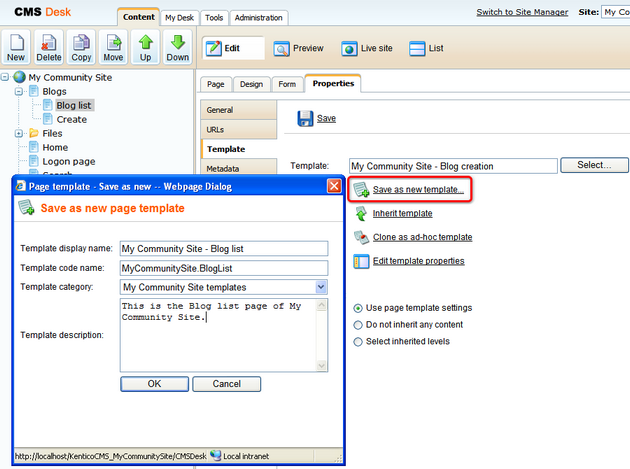Click the Files folder icon in tree
630x469 pixels.
[34, 133]
